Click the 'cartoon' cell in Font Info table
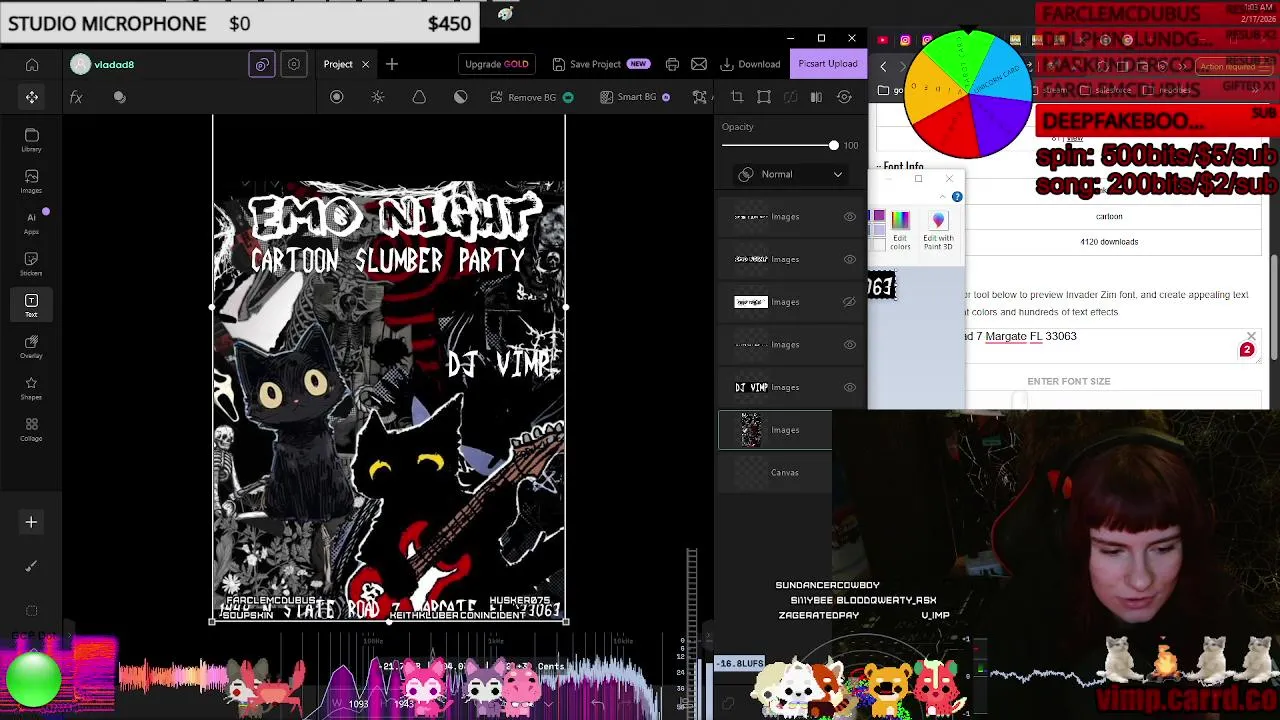Image resolution: width=1280 pixels, height=720 pixels. 1109,216
